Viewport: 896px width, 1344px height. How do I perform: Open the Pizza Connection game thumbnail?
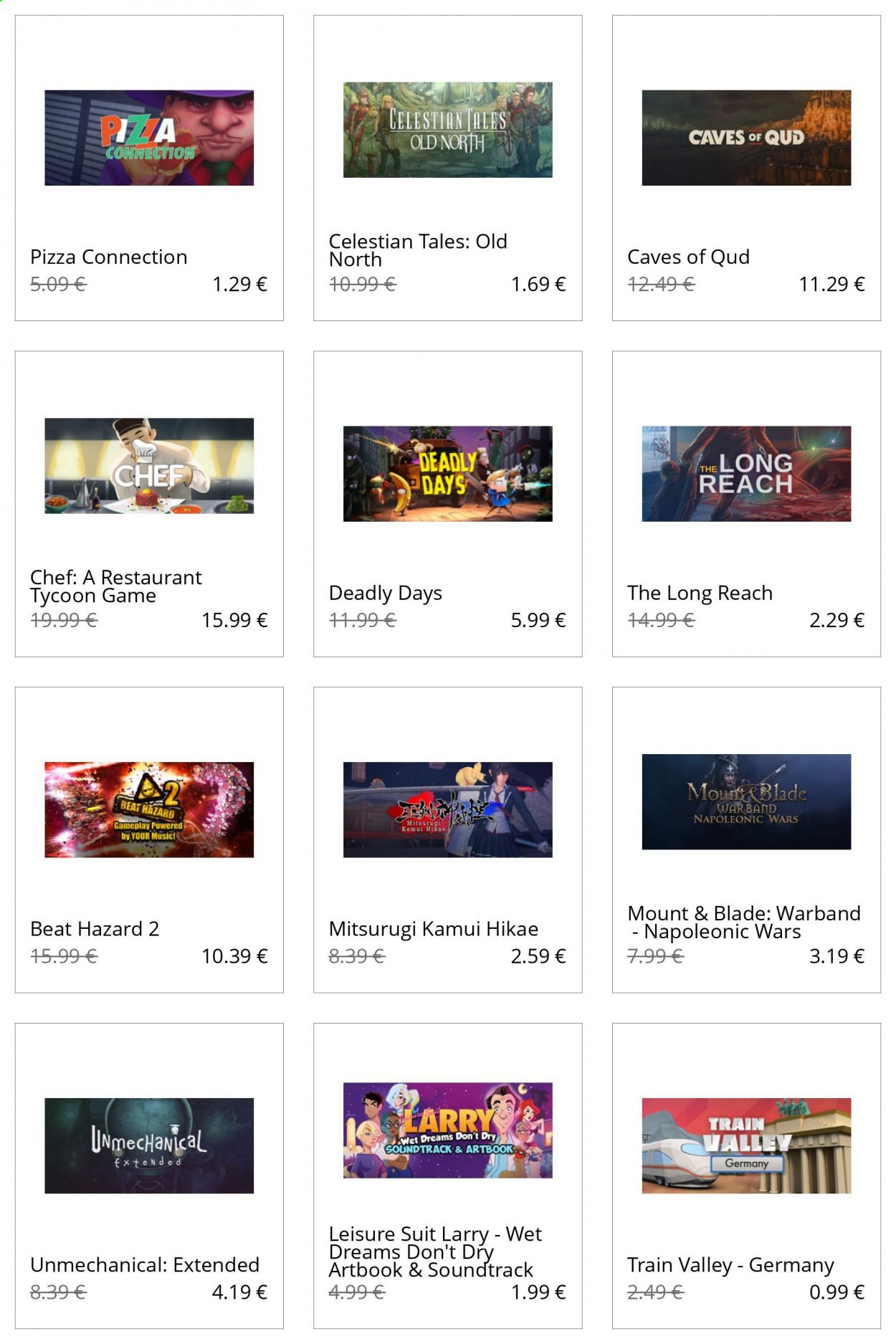click(149, 138)
